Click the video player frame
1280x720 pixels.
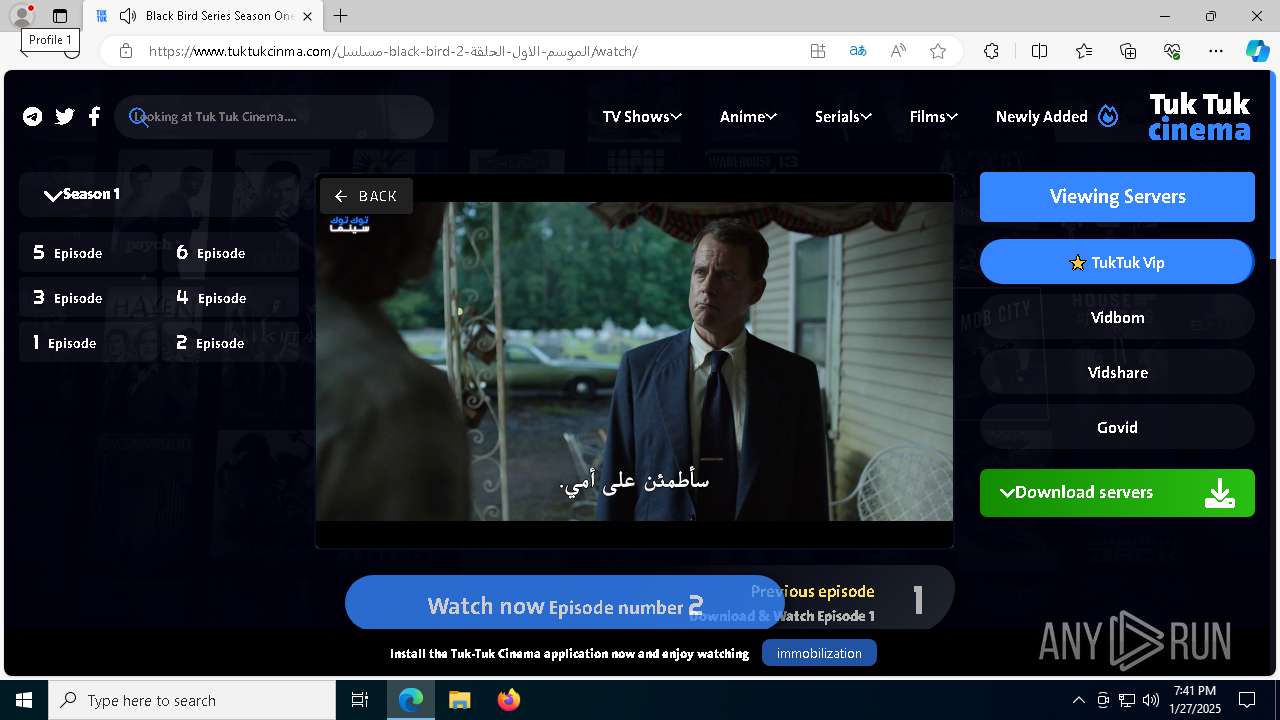click(634, 361)
